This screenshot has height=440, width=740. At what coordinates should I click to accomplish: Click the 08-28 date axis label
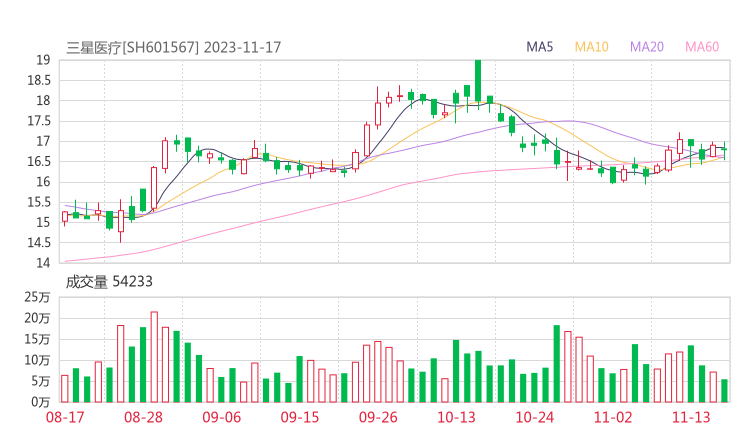click(x=143, y=417)
